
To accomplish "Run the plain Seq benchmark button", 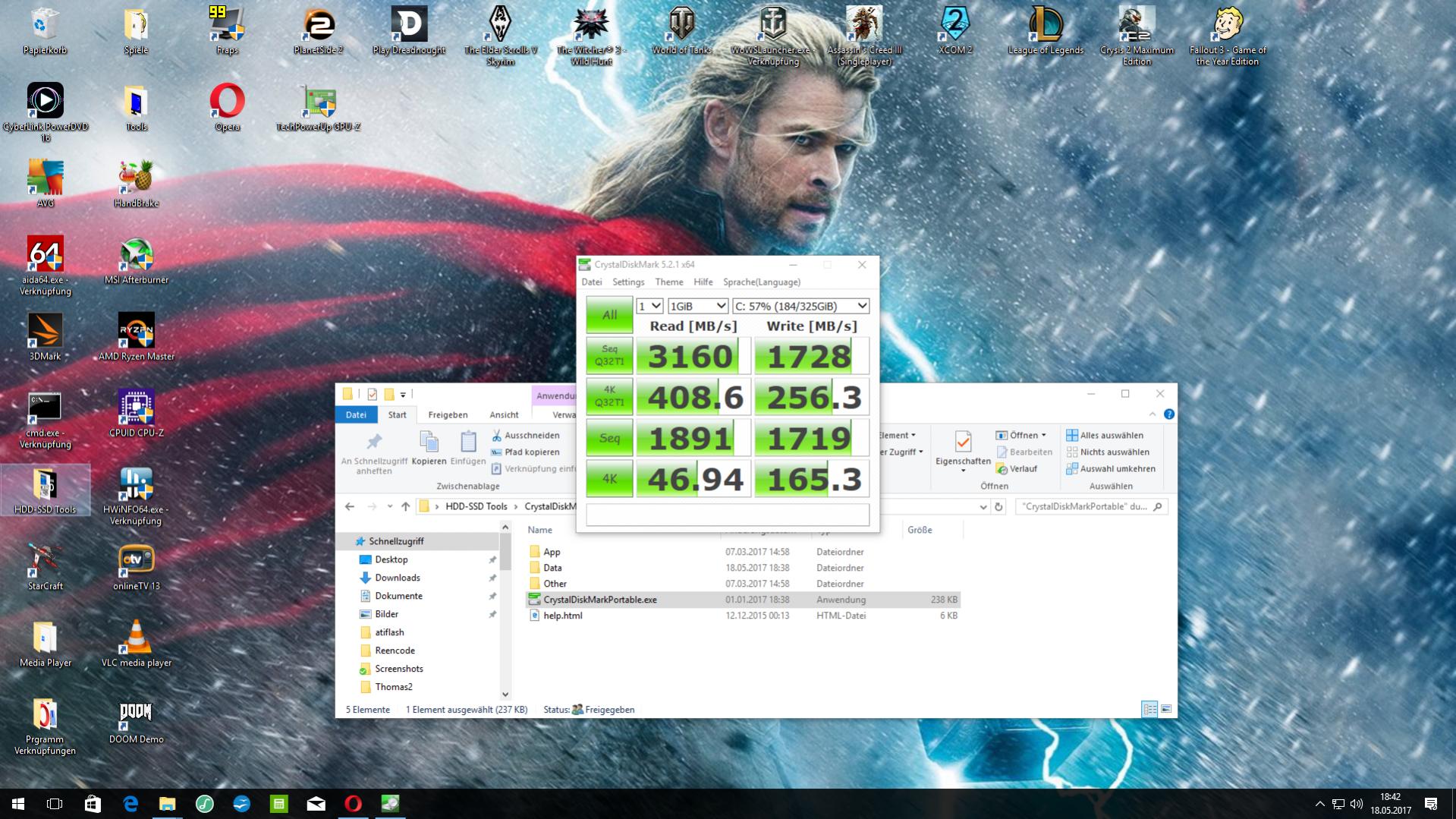I will [x=609, y=438].
